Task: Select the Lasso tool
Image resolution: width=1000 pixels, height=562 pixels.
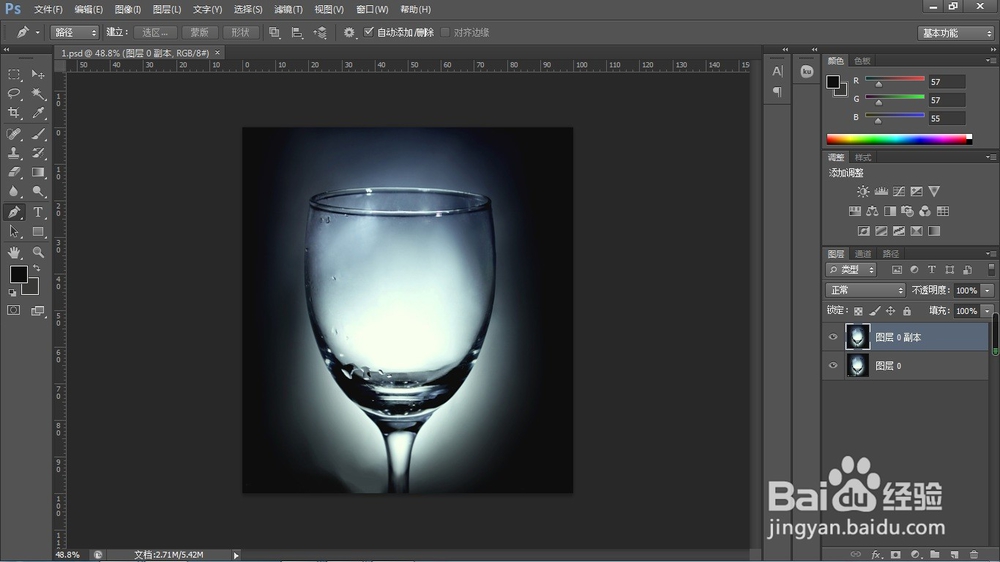Action: click(x=14, y=94)
